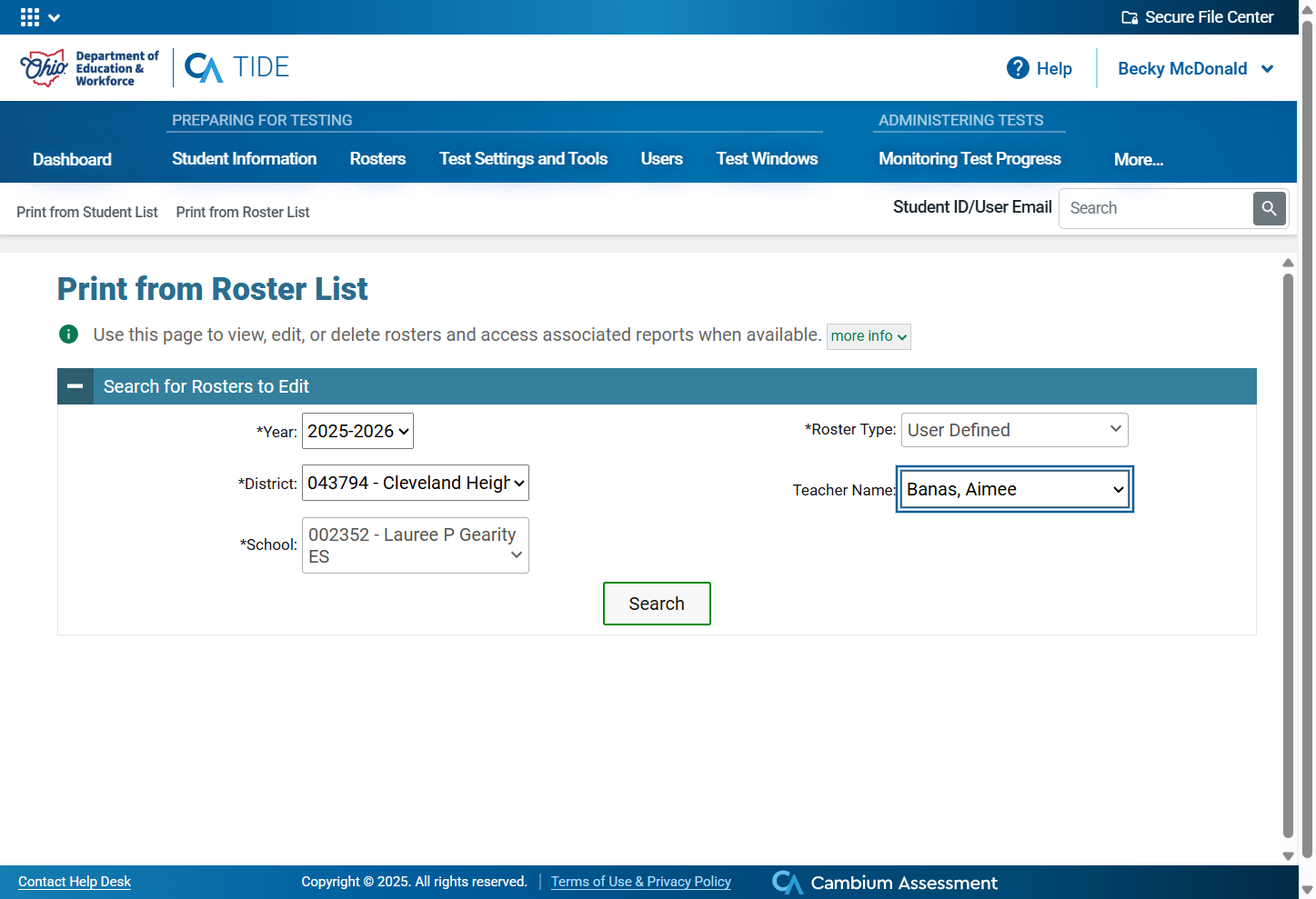Click the inner scrollbar down arrow
Viewport: 1316px width, 899px height.
point(1288,855)
